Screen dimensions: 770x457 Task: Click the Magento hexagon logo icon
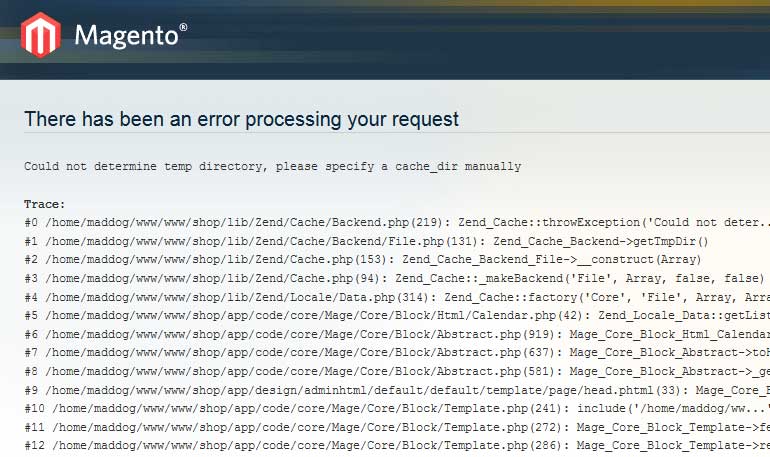[x=41, y=35]
